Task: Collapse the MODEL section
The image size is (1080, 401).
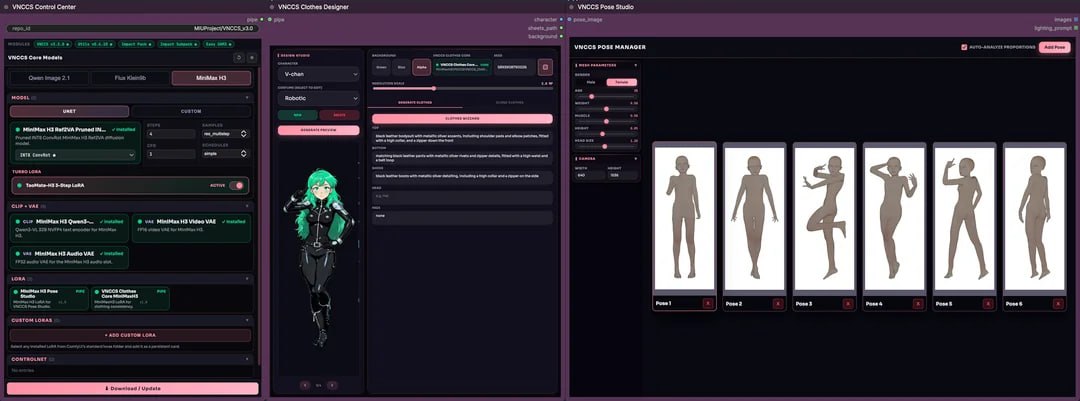Action: tap(247, 98)
